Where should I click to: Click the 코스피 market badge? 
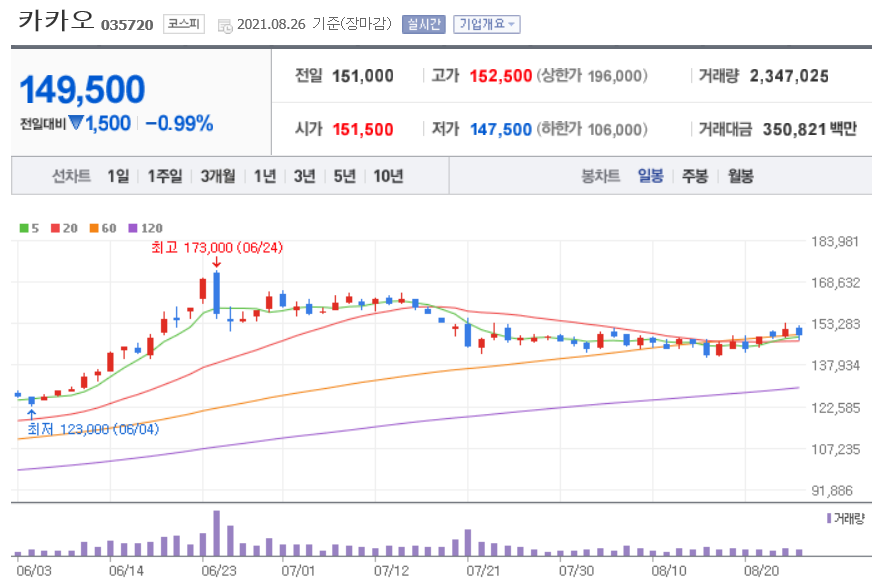click(x=184, y=24)
